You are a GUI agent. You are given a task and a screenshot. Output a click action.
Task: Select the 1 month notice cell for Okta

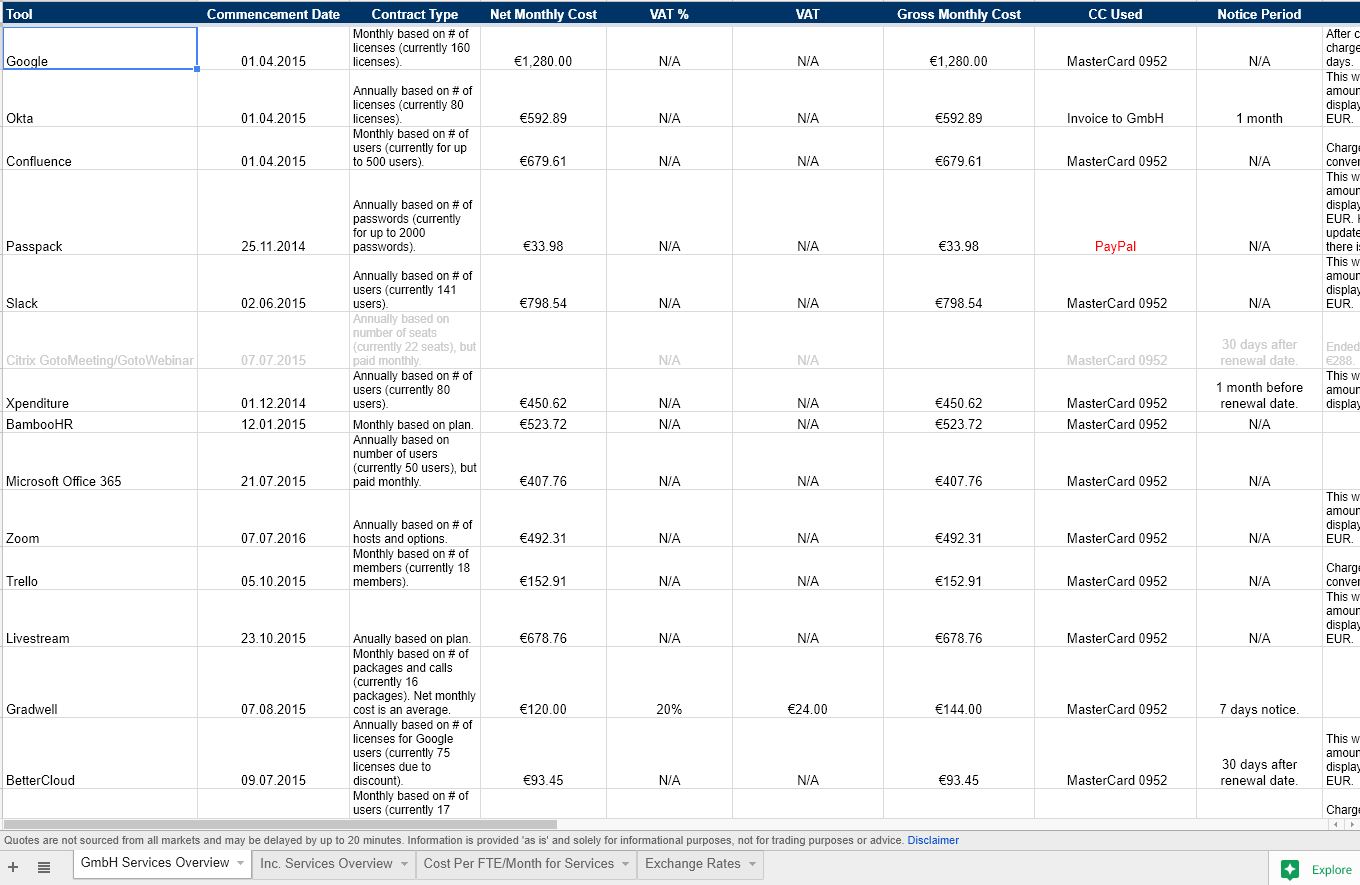tap(1259, 98)
